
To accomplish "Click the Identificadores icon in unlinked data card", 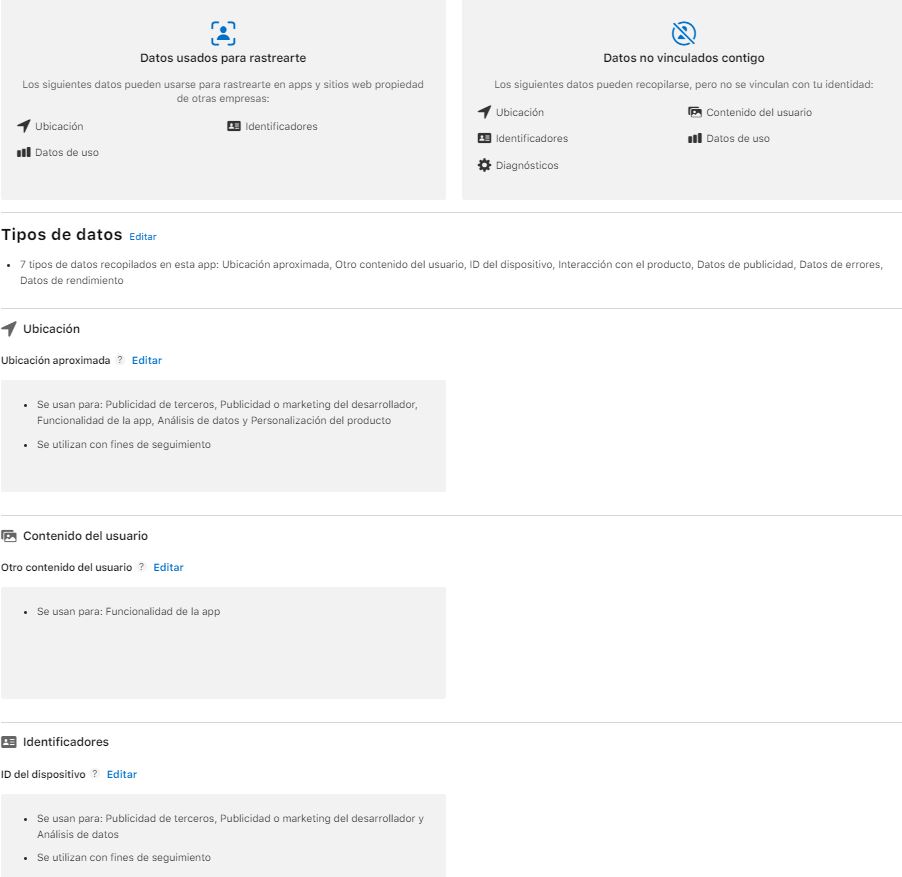I will click(x=484, y=139).
